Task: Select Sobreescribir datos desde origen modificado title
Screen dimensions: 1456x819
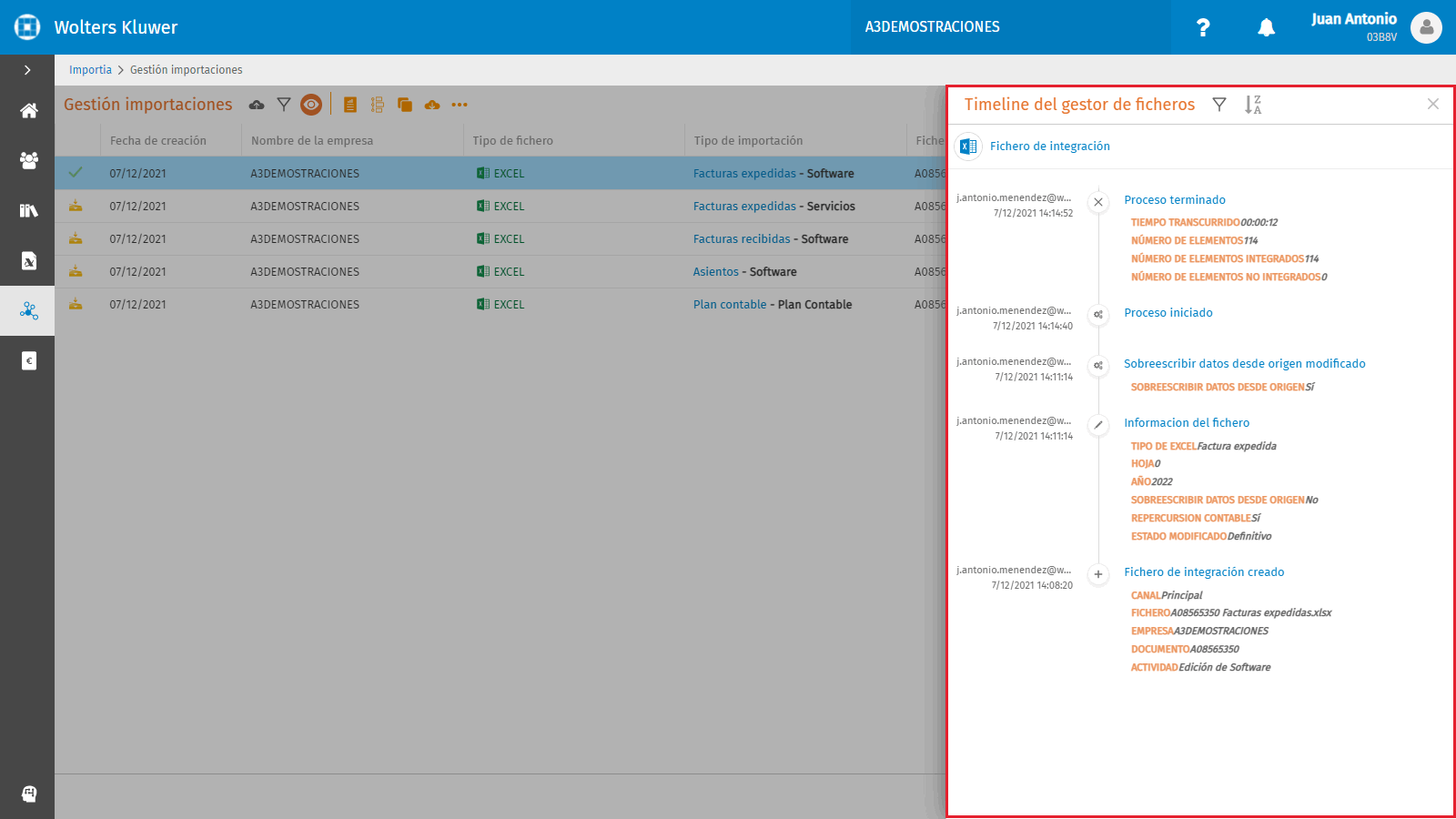Action: click(x=1244, y=364)
